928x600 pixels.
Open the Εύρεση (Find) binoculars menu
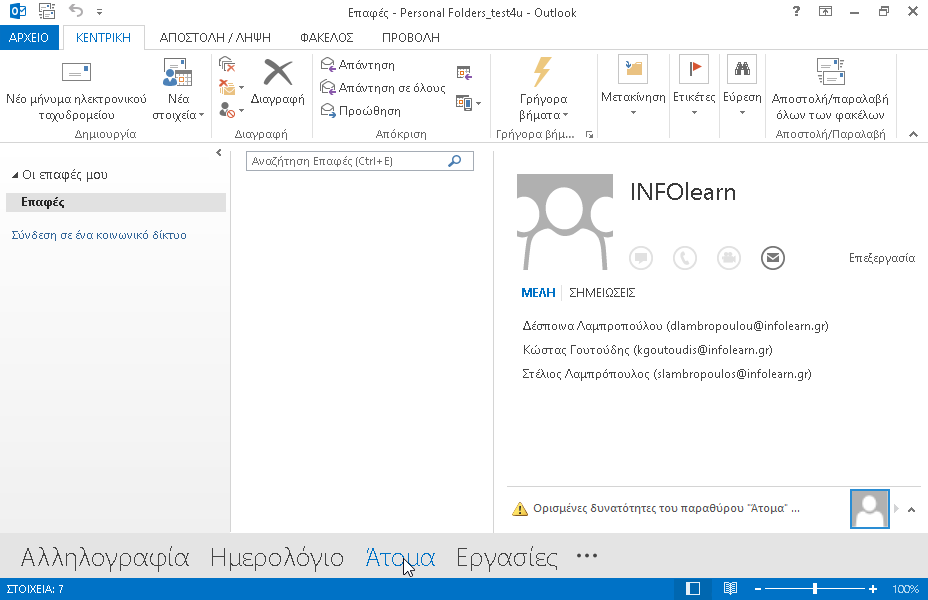pos(742,86)
